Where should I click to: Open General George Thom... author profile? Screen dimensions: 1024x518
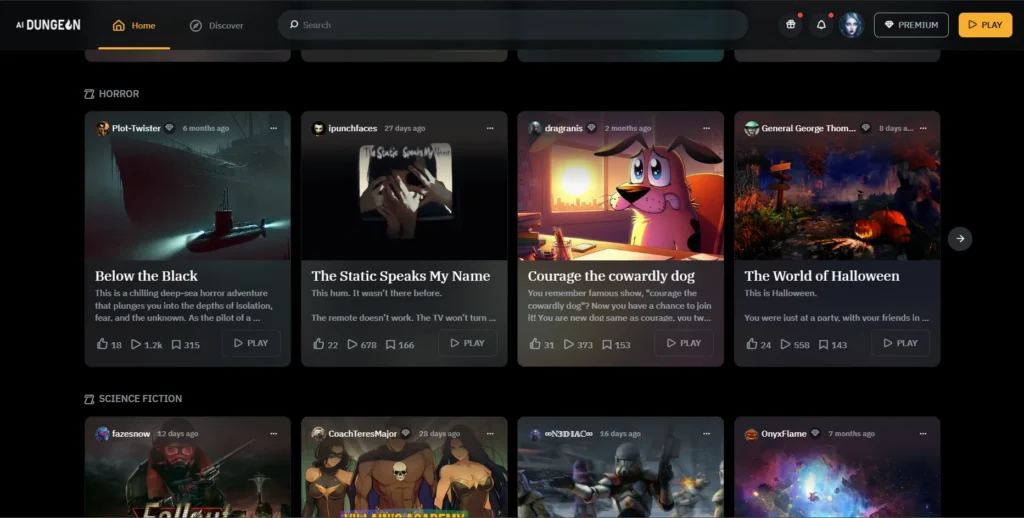pos(808,128)
